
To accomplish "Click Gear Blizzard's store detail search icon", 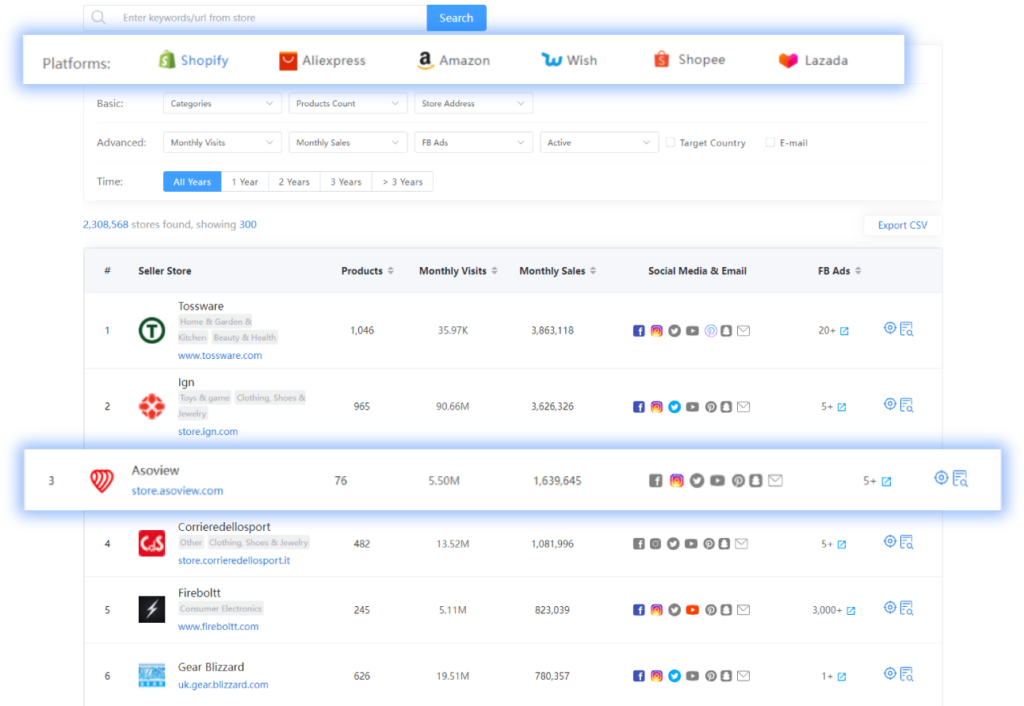I will coord(906,674).
